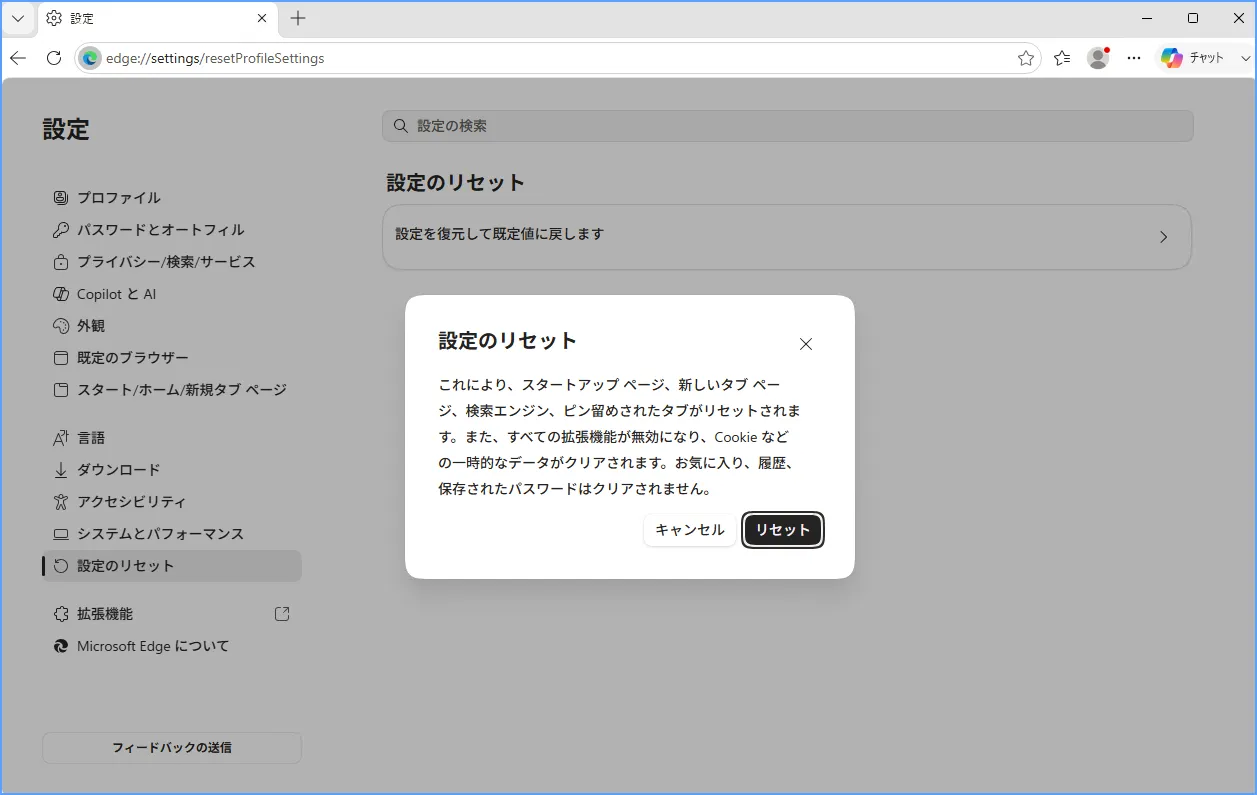1257x795 pixels.
Task: Close the 設定 tab
Action: point(262,18)
